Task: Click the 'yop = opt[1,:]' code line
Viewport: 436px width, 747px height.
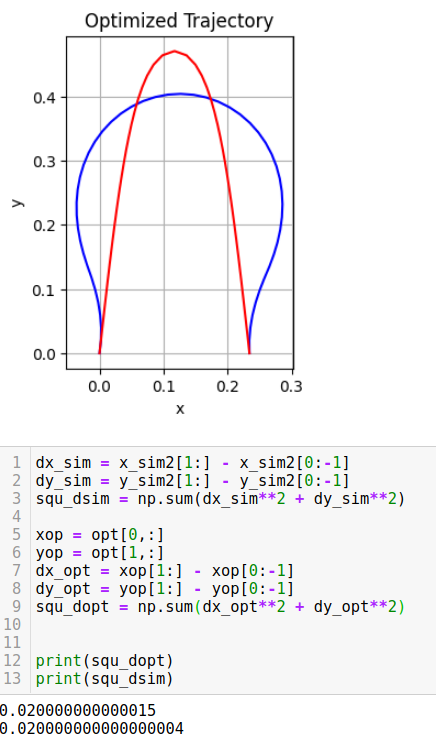Action: coord(100,553)
